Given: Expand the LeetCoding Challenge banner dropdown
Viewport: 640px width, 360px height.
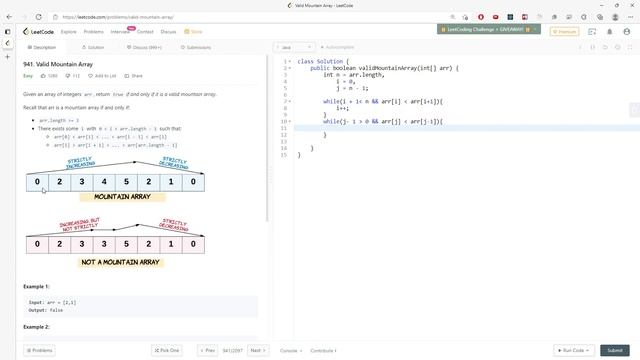Looking at the screenshot, I should point(535,29).
